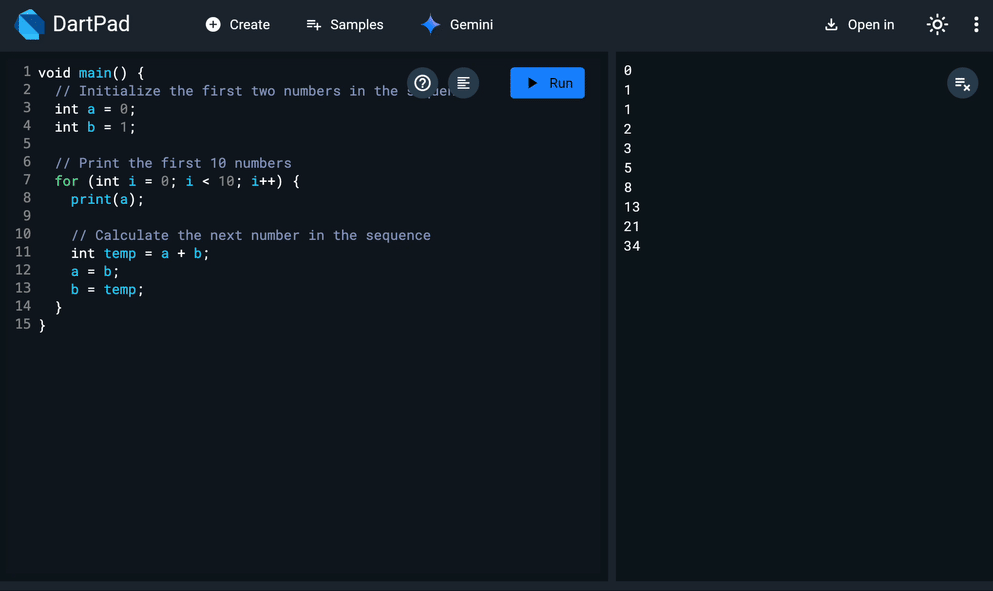Click the Gemini sparkle icon
This screenshot has height=591, width=993.
pos(430,24)
